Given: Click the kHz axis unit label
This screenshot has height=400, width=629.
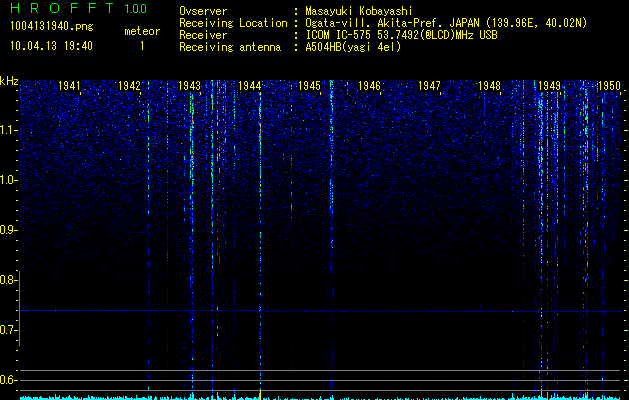Looking at the screenshot, I should 9,81.
